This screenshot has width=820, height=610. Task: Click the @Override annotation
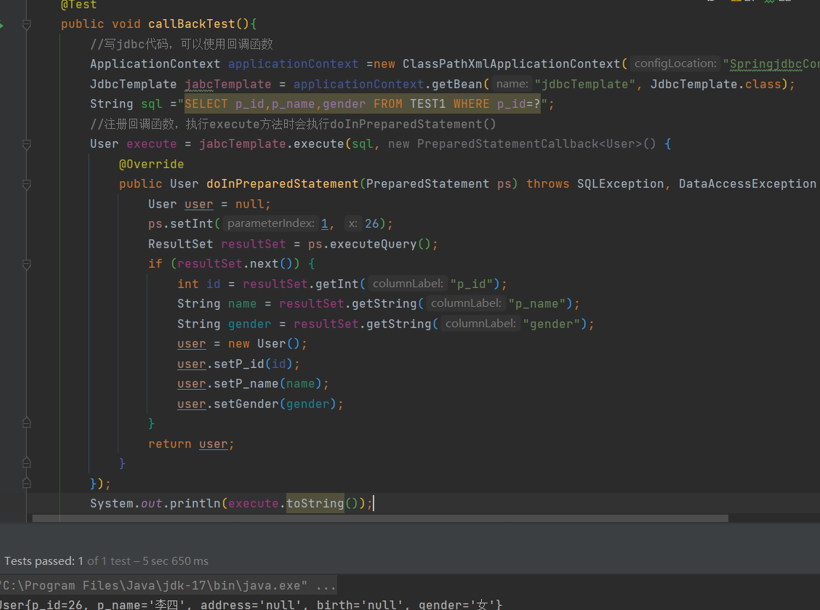tap(151, 164)
